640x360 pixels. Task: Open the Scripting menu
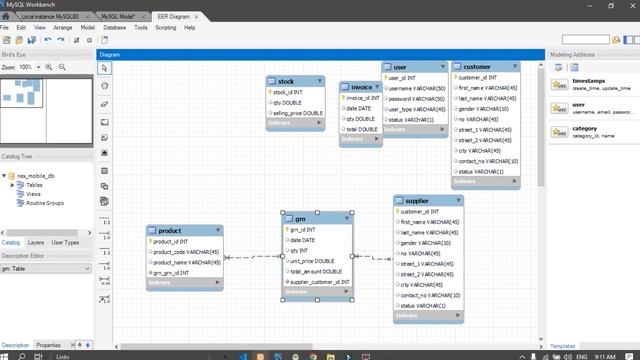pyautogui.click(x=166, y=27)
